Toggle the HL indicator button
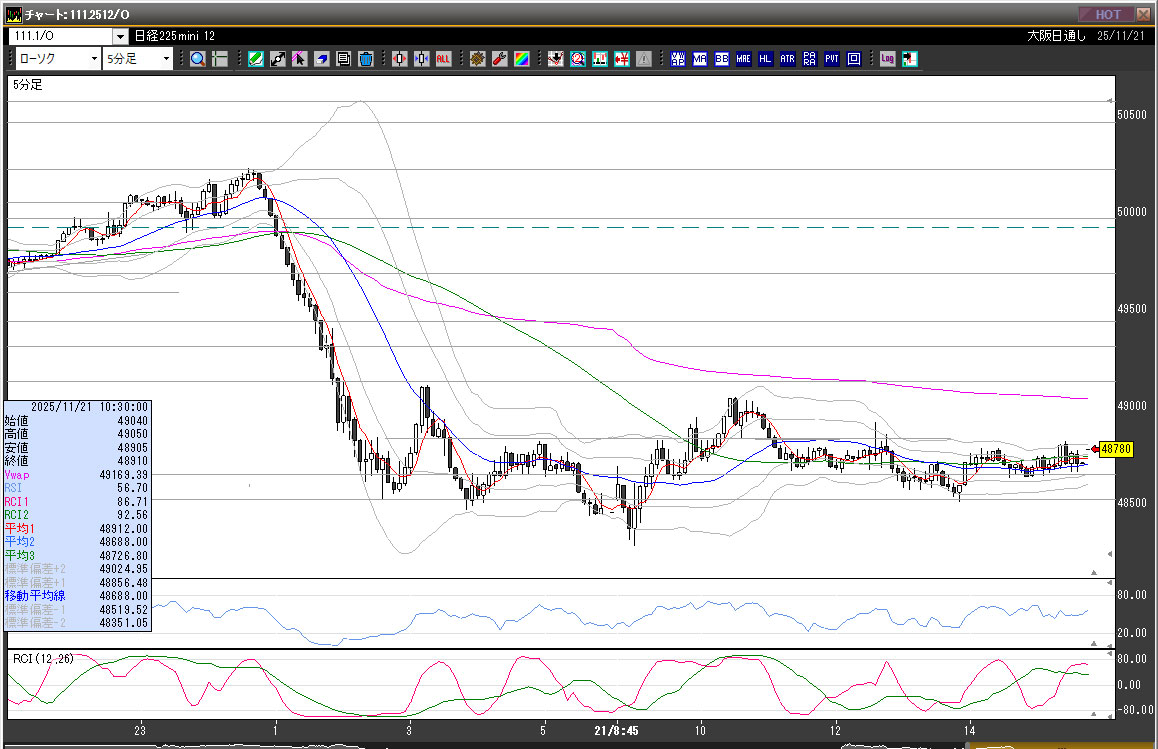Screen dimensions: 1158x749 coord(765,59)
